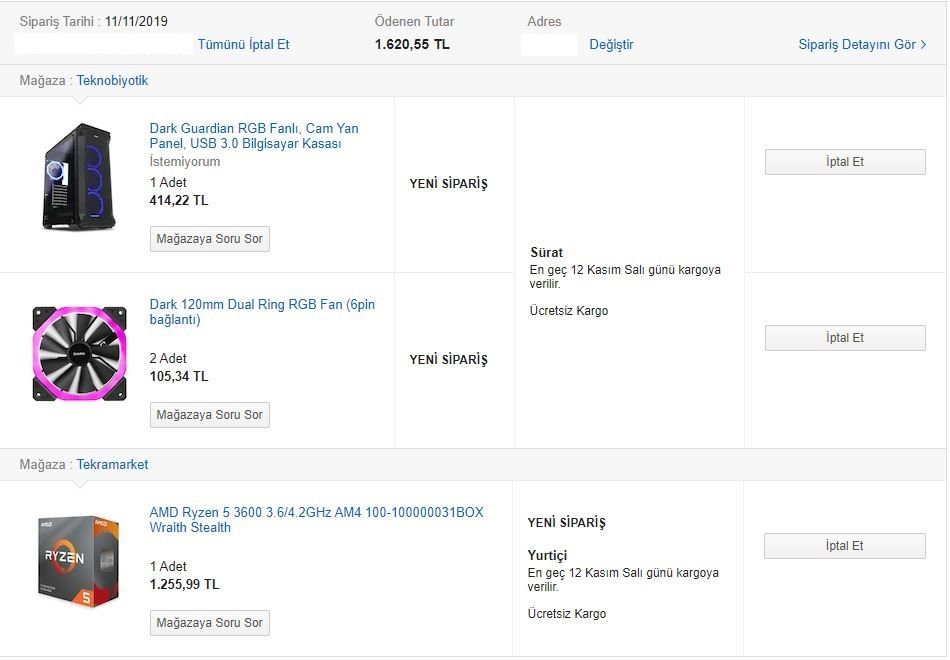Click the paid total 1.620,55 TL amount
Image resolution: width=950 pixels, height=660 pixels.
pos(412,44)
